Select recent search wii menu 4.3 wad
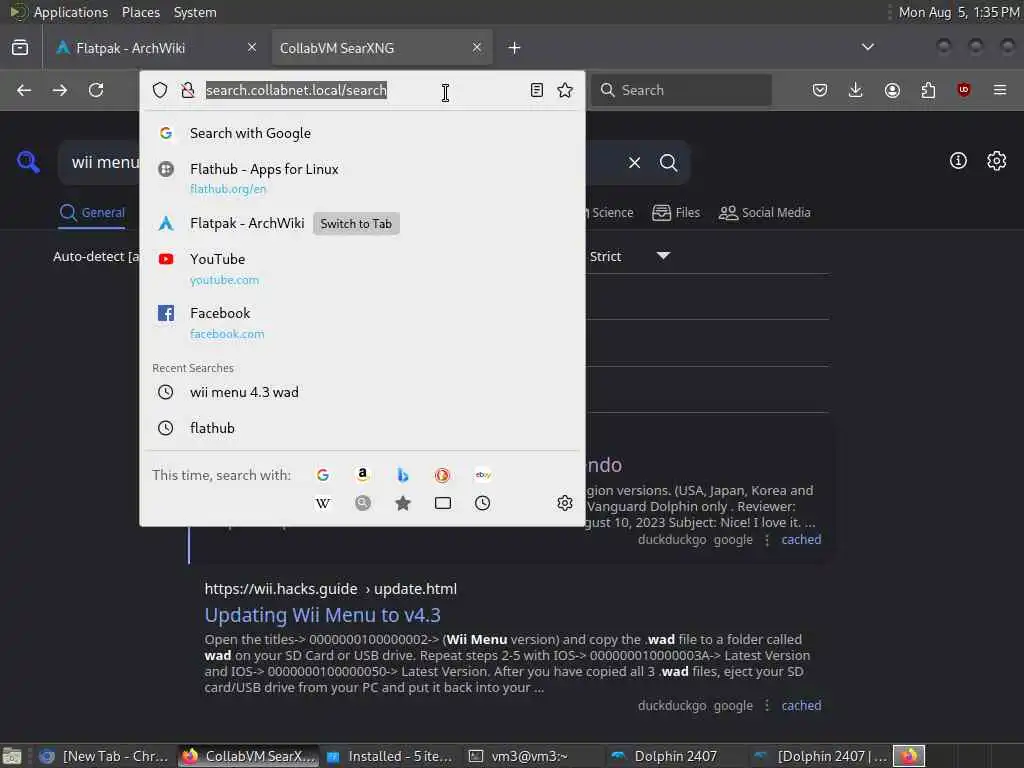 click(x=362, y=392)
